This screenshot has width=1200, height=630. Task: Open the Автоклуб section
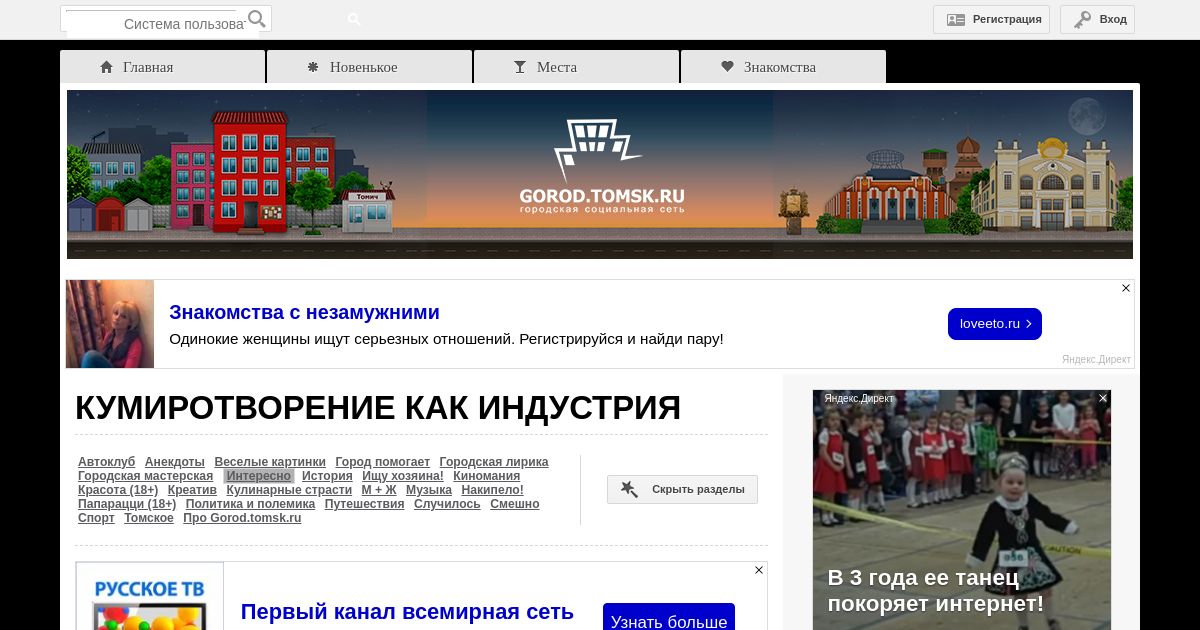(106, 462)
